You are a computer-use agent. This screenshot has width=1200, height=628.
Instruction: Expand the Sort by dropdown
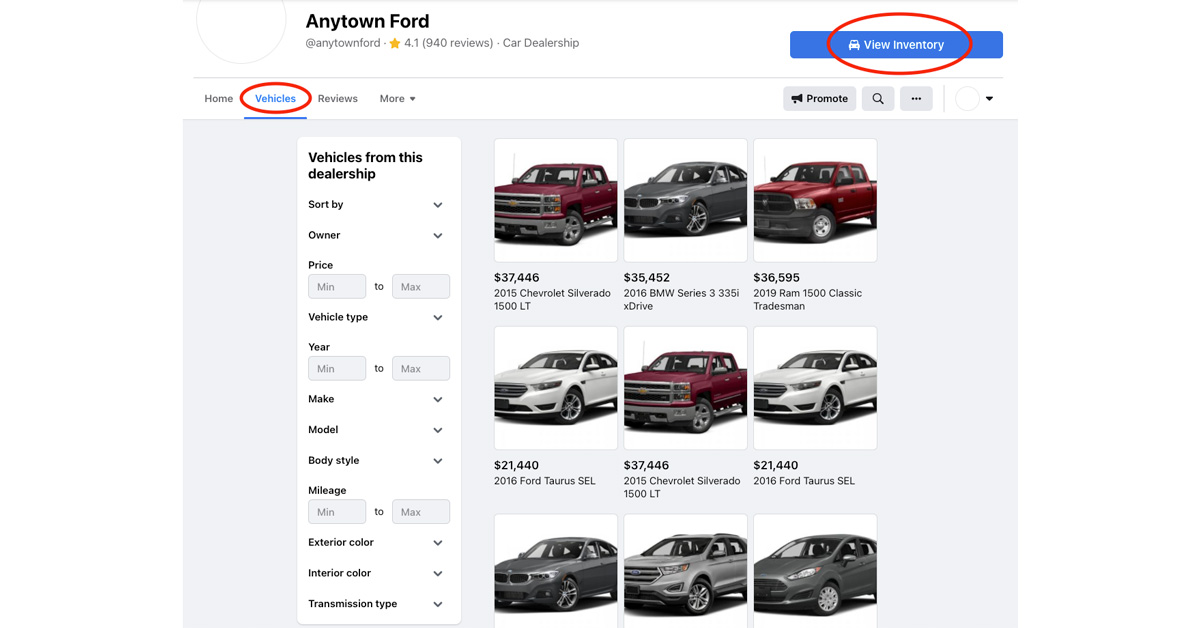tap(437, 204)
